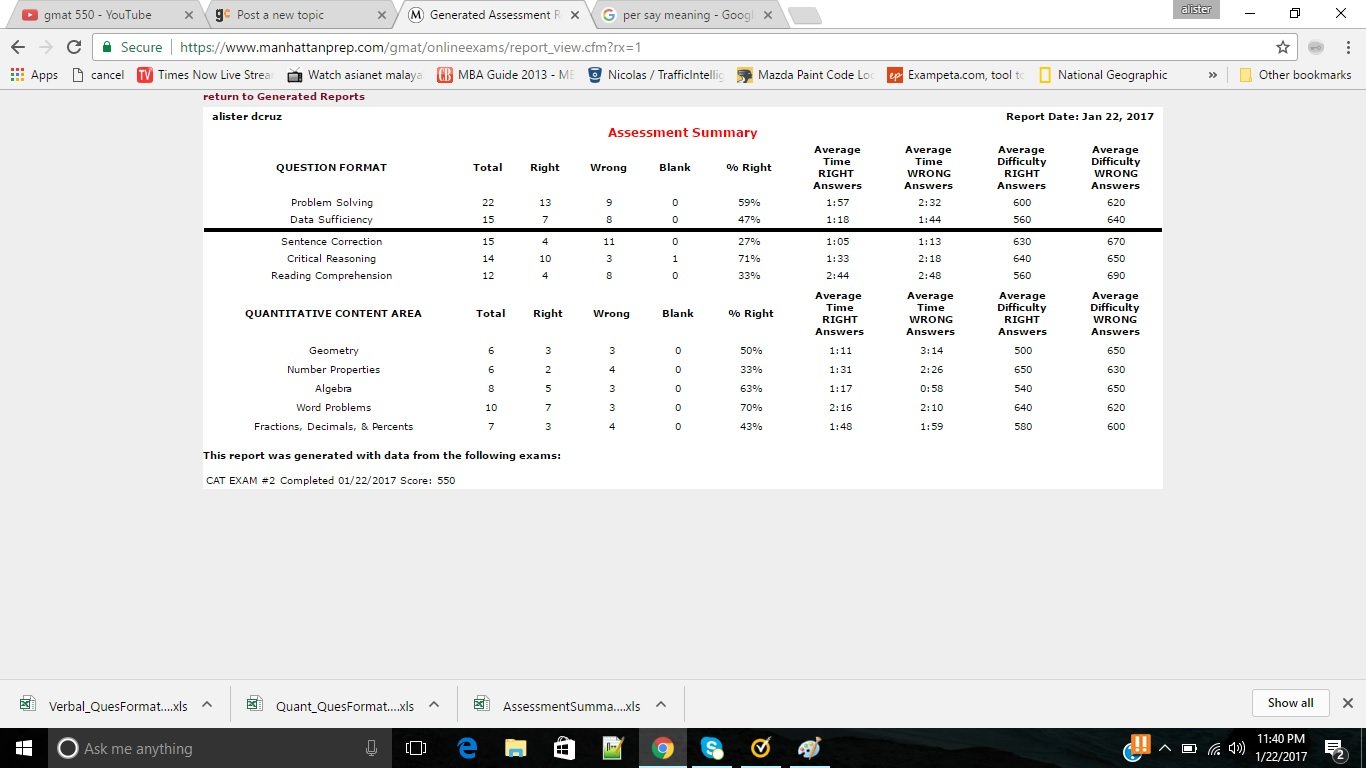
Task: Open Task View on the taskbar
Action: point(416,748)
